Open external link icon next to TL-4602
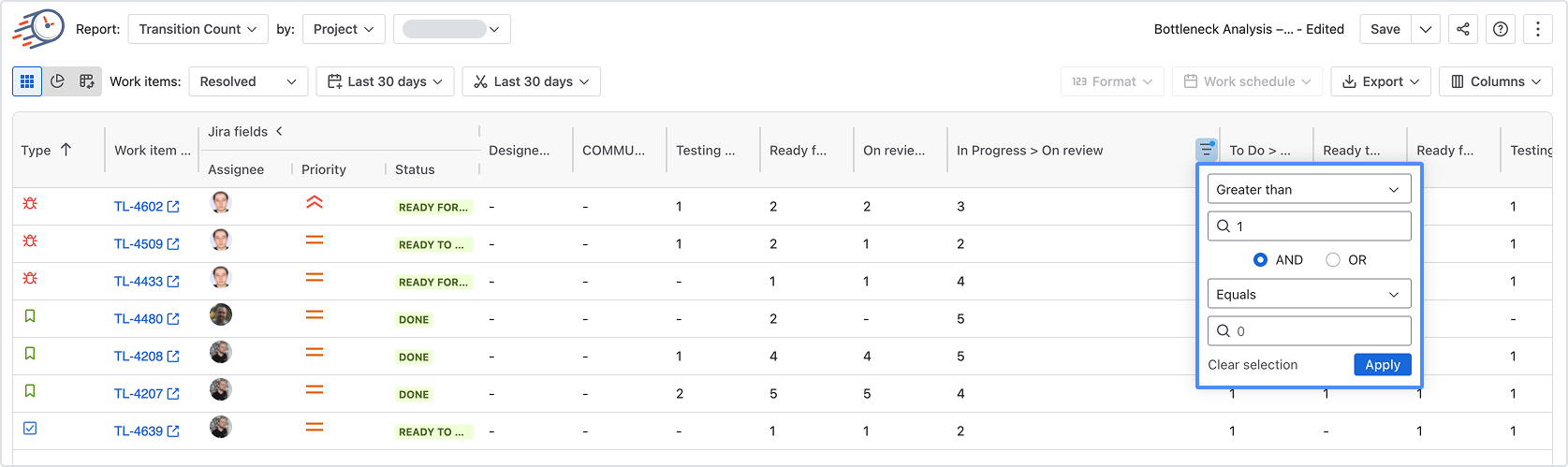 click(x=173, y=207)
